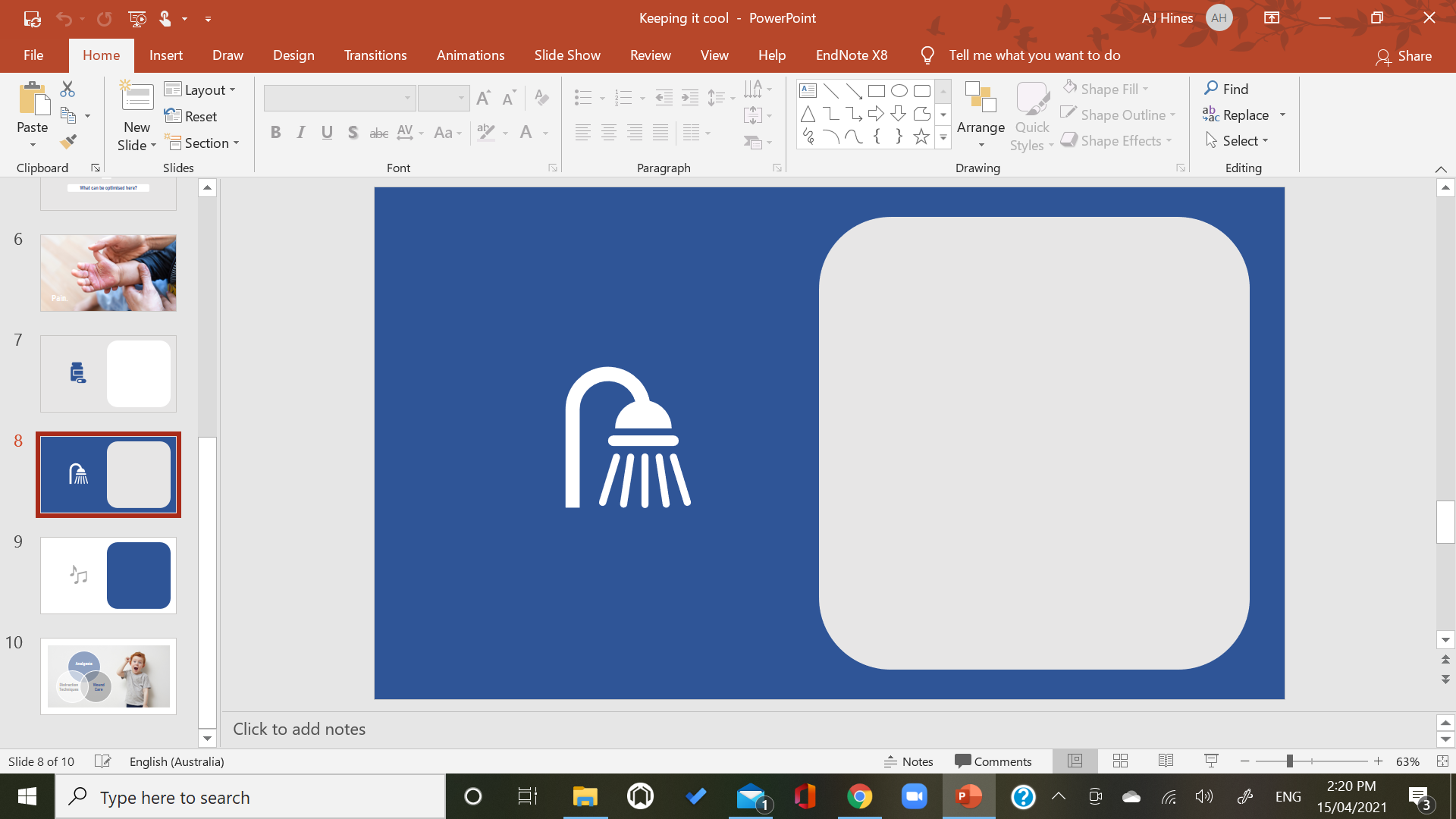Click Clear All Formatting icon
Image resolution: width=1456 pixels, height=819 pixels.
[541, 98]
